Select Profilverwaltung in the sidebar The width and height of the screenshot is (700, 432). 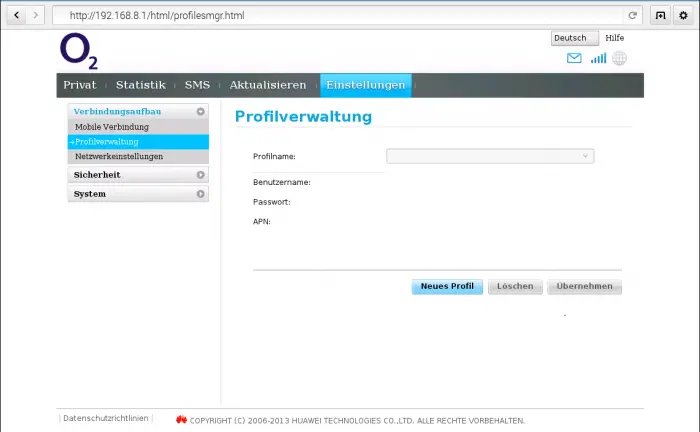coord(138,141)
